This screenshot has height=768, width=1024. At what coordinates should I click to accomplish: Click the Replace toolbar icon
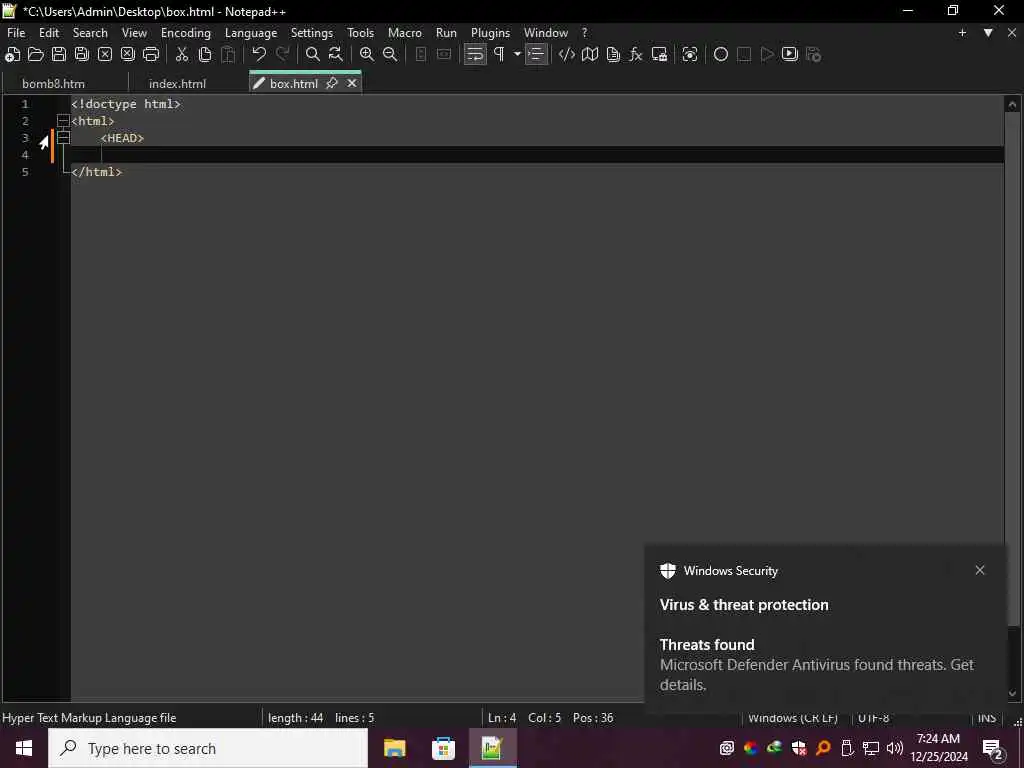click(x=336, y=55)
